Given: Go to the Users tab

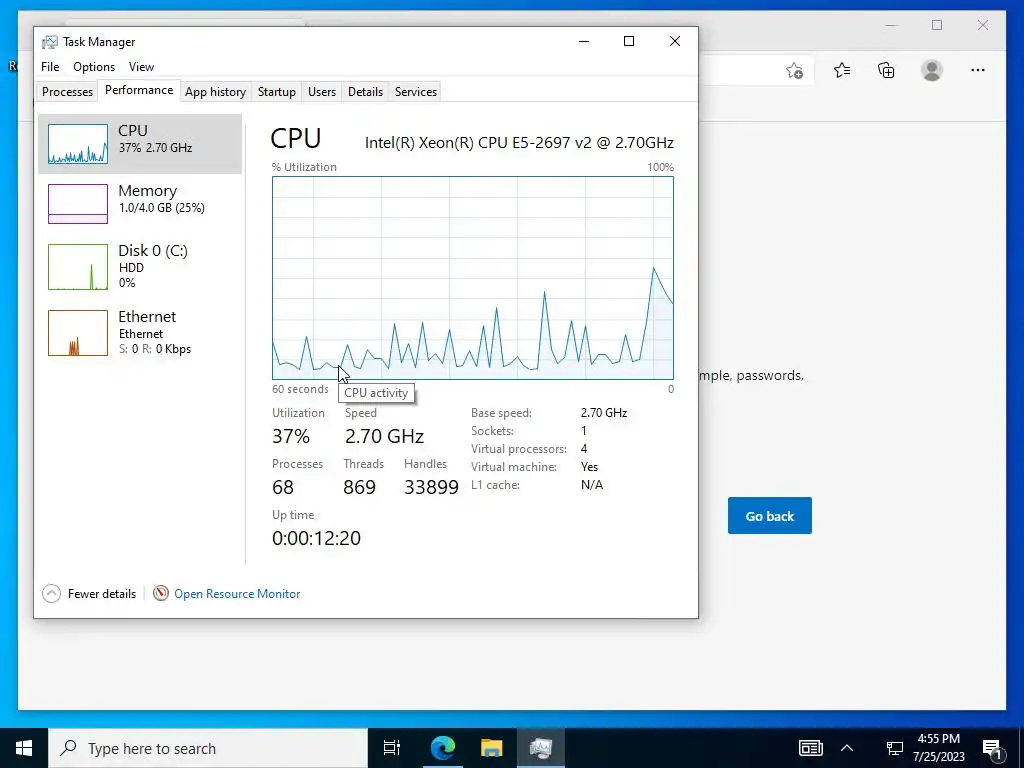Looking at the screenshot, I should click(322, 91).
